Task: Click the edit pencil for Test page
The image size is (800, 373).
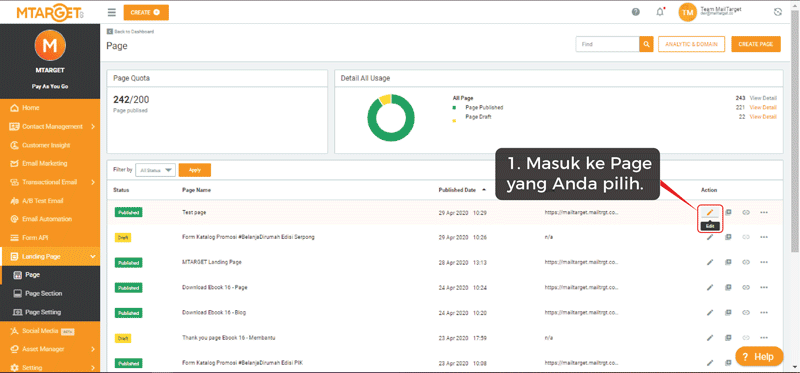Action: point(710,212)
